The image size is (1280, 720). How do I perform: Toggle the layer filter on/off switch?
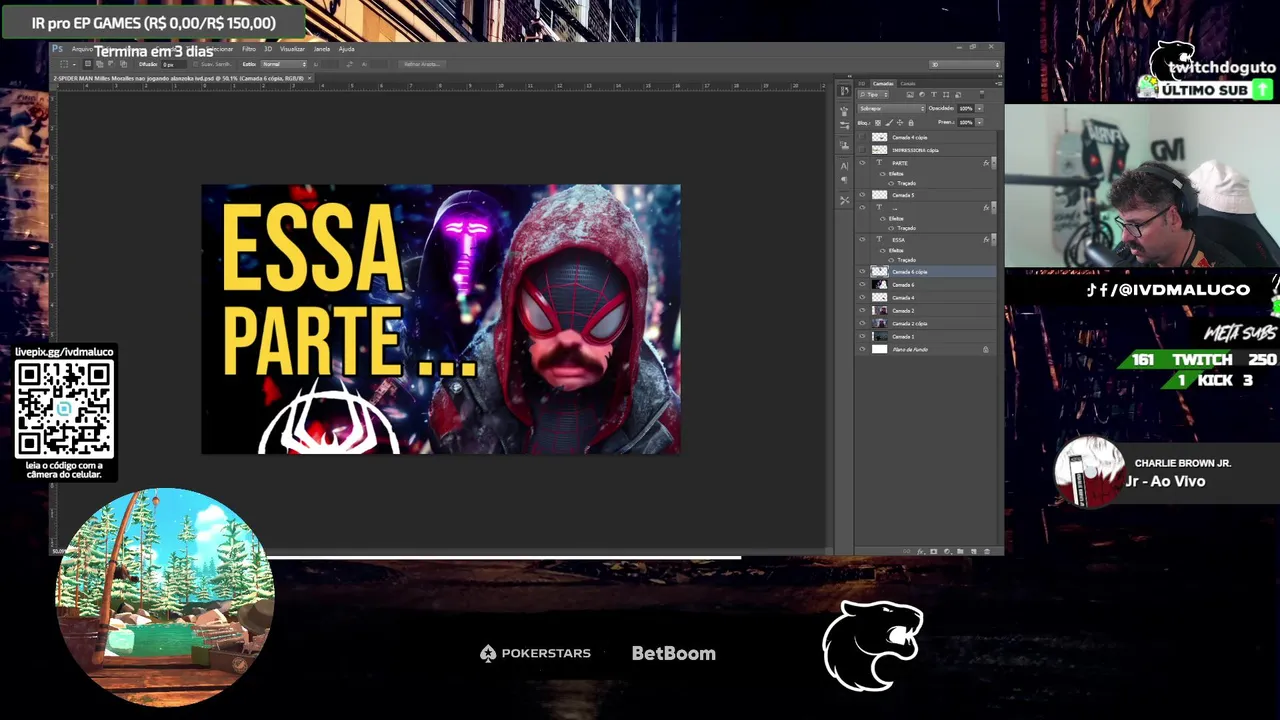coord(982,95)
